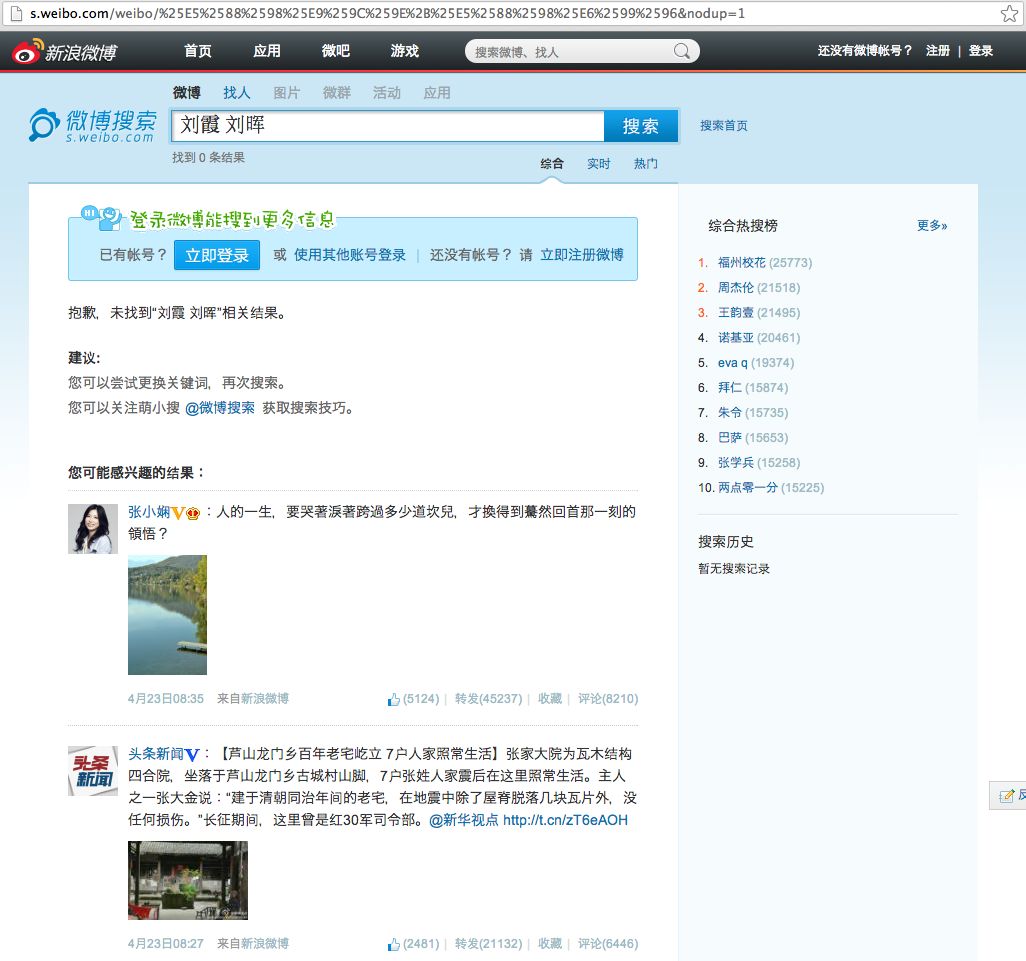Open the old house photo in 头条新闻 post
1026x961 pixels.
(x=188, y=881)
